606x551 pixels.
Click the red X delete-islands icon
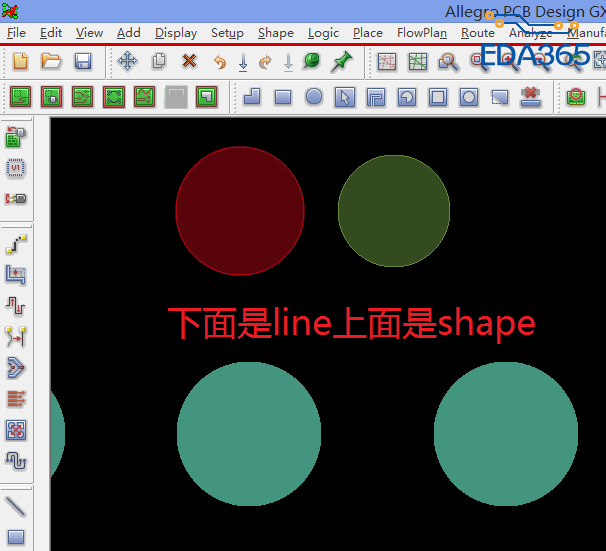click(531, 97)
